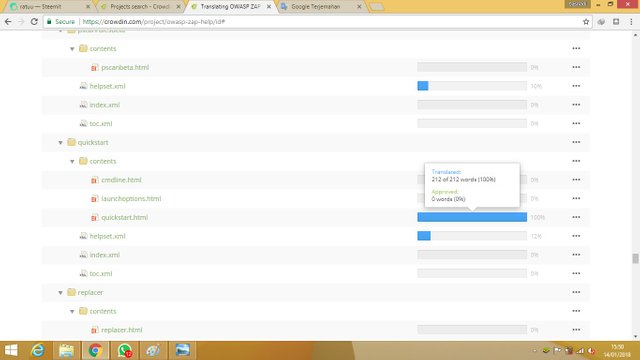Viewport: 640px width, 360px height.
Task: Click the pscanbeta.html file icon
Action: point(95,67)
